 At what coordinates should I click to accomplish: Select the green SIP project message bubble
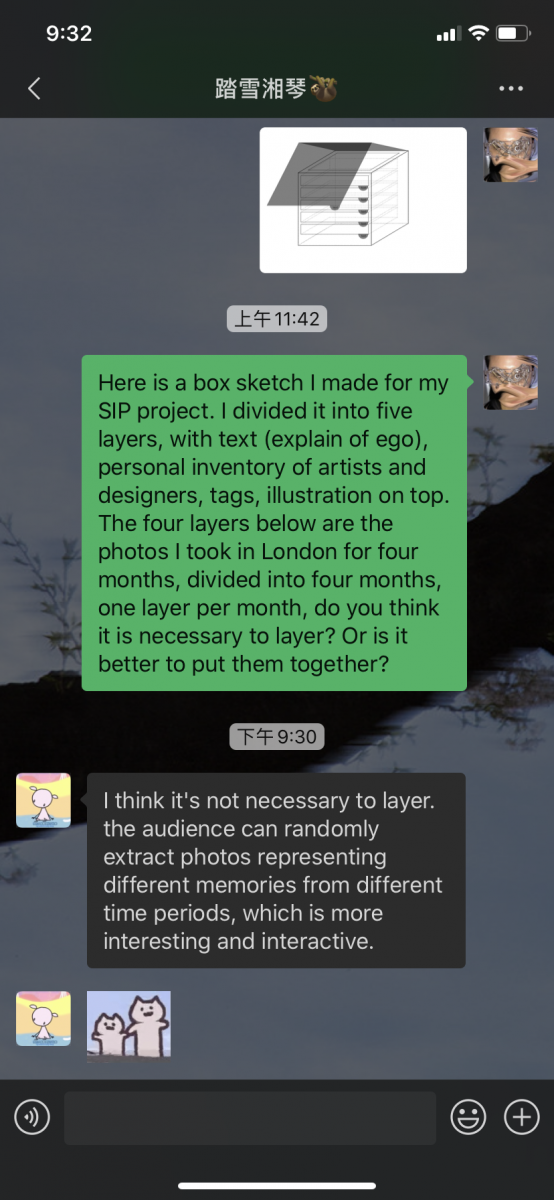point(274,523)
